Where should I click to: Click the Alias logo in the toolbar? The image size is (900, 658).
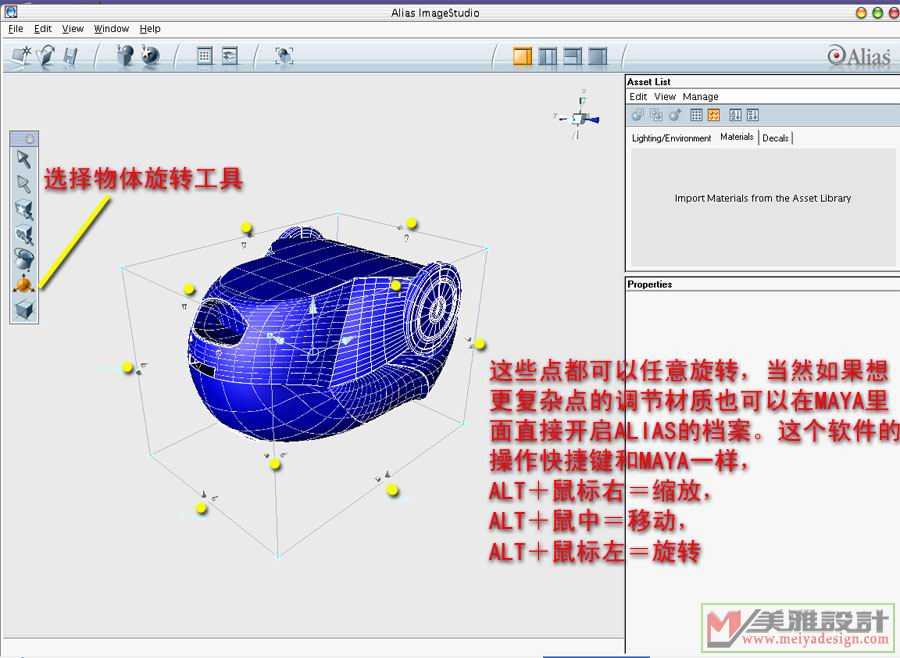tap(859, 56)
